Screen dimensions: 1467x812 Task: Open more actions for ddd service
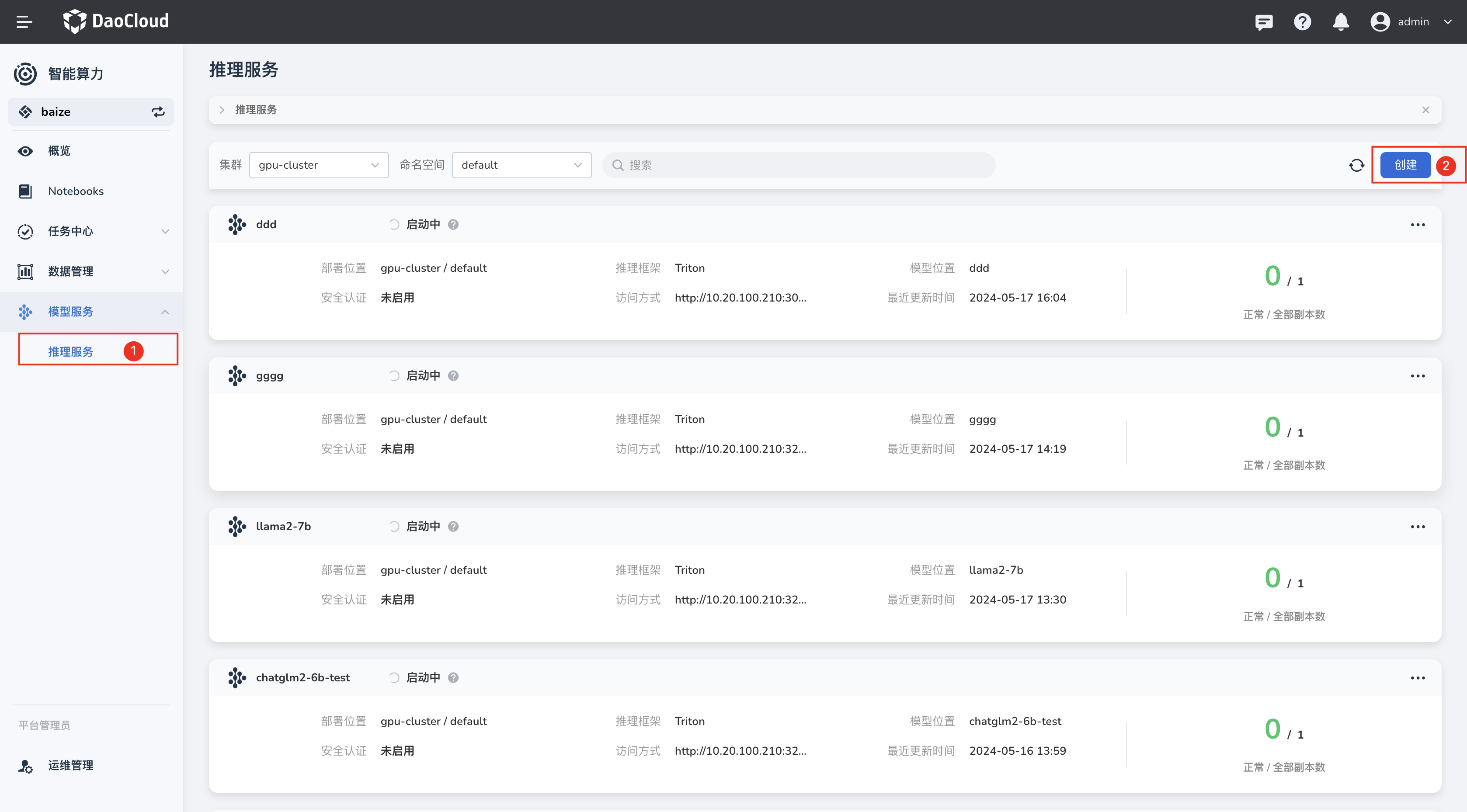[1418, 225]
